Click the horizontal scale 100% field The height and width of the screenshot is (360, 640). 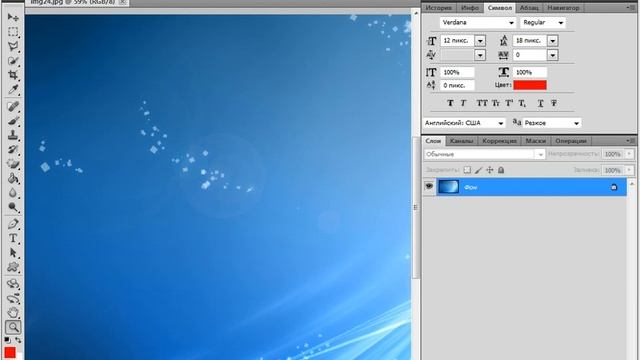pos(529,72)
